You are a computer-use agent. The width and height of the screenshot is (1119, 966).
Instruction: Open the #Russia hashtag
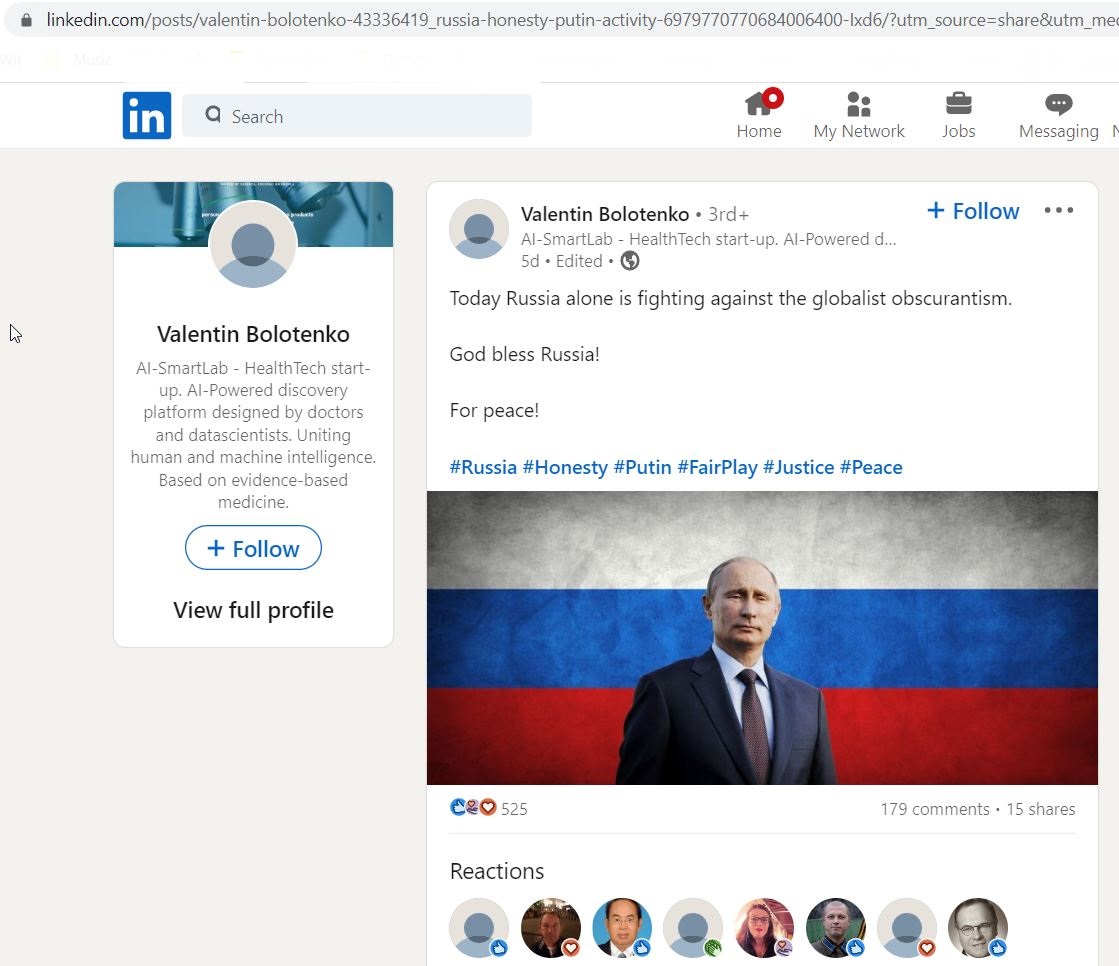483,467
